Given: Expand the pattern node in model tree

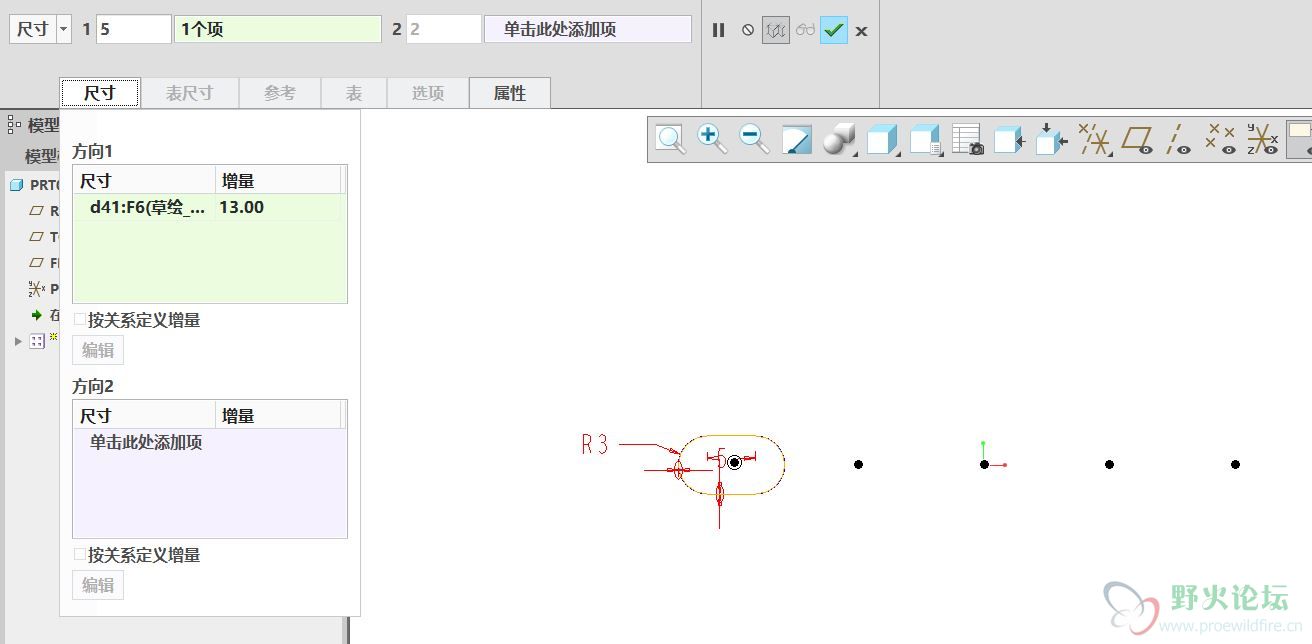Looking at the screenshot, I should pyautogui.click(x=18, y=341).
